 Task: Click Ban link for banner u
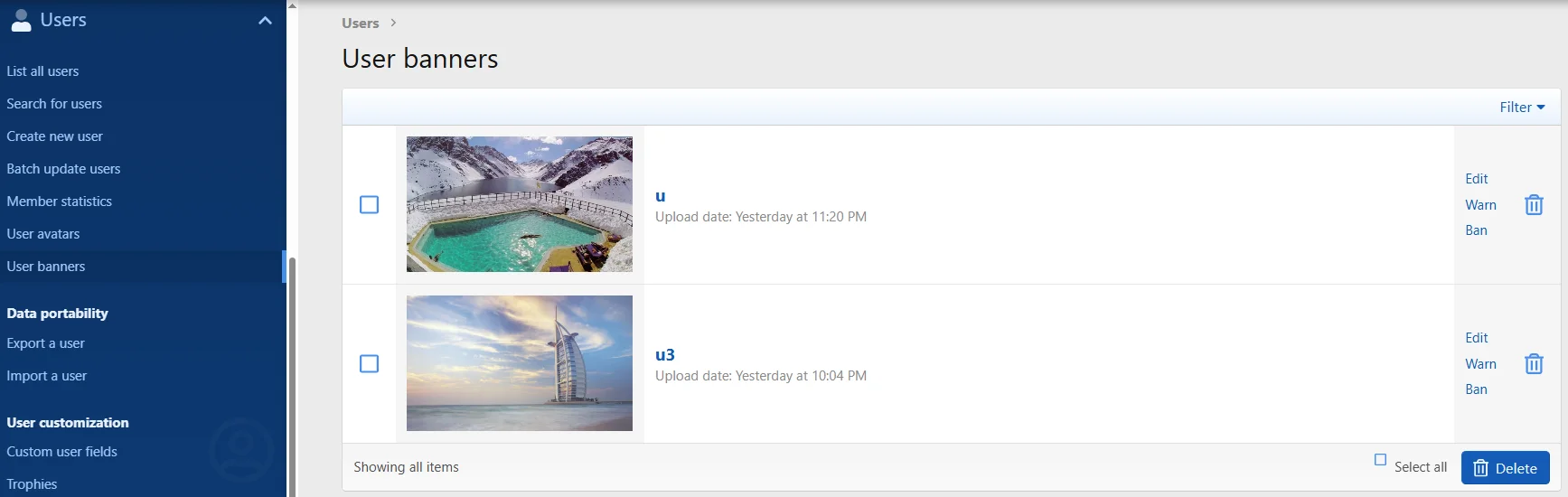(1476, 230)
